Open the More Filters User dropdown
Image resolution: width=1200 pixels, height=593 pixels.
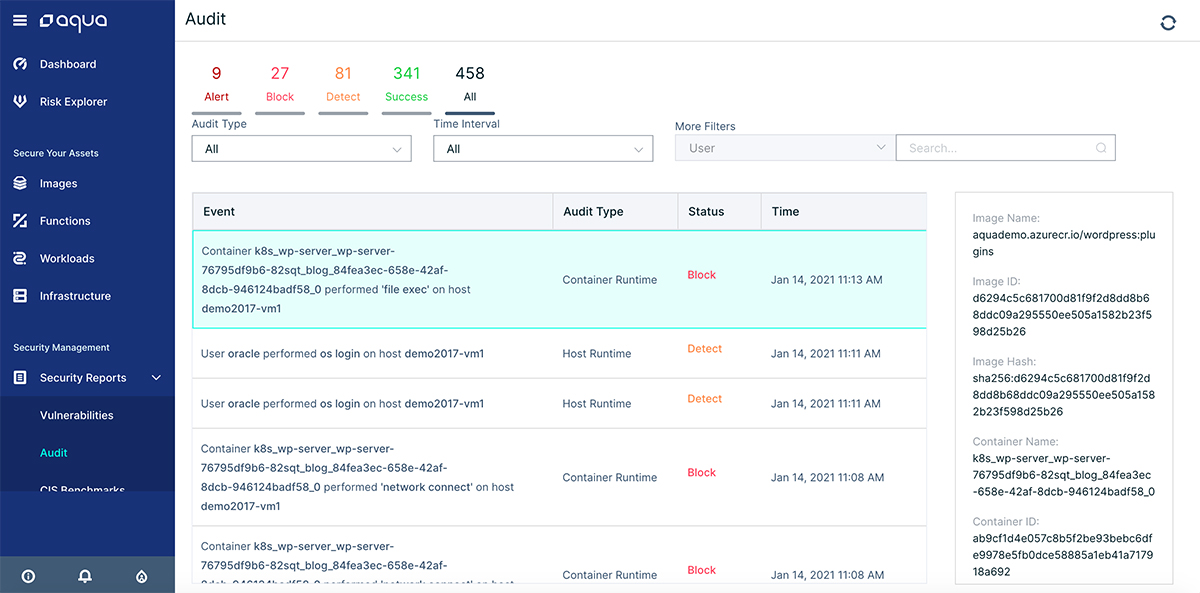(785, 148)
